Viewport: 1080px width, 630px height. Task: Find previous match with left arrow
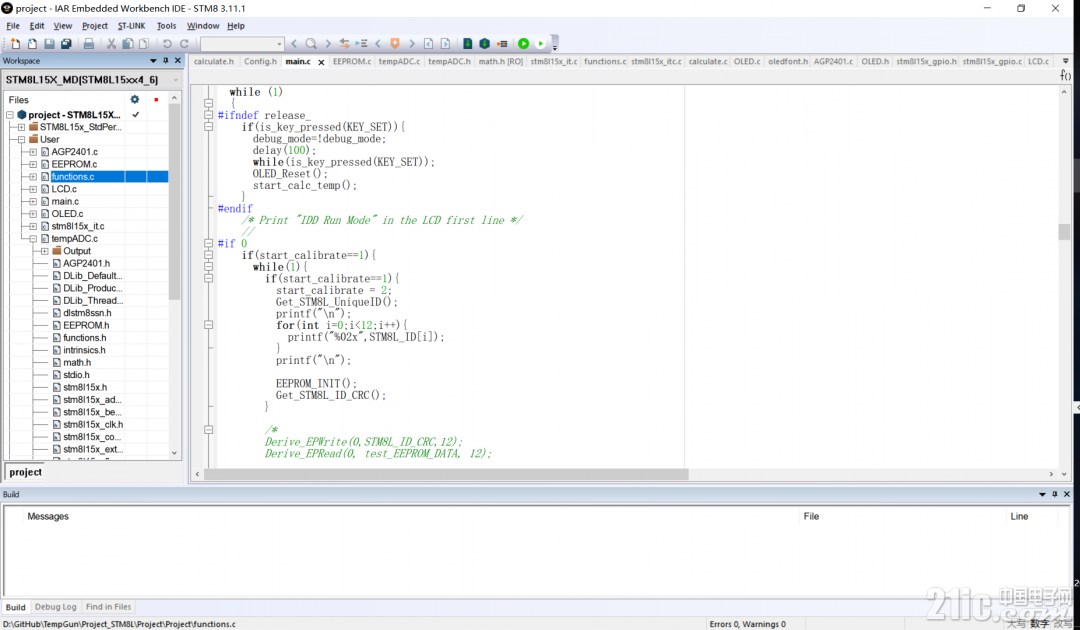point(294,43)
